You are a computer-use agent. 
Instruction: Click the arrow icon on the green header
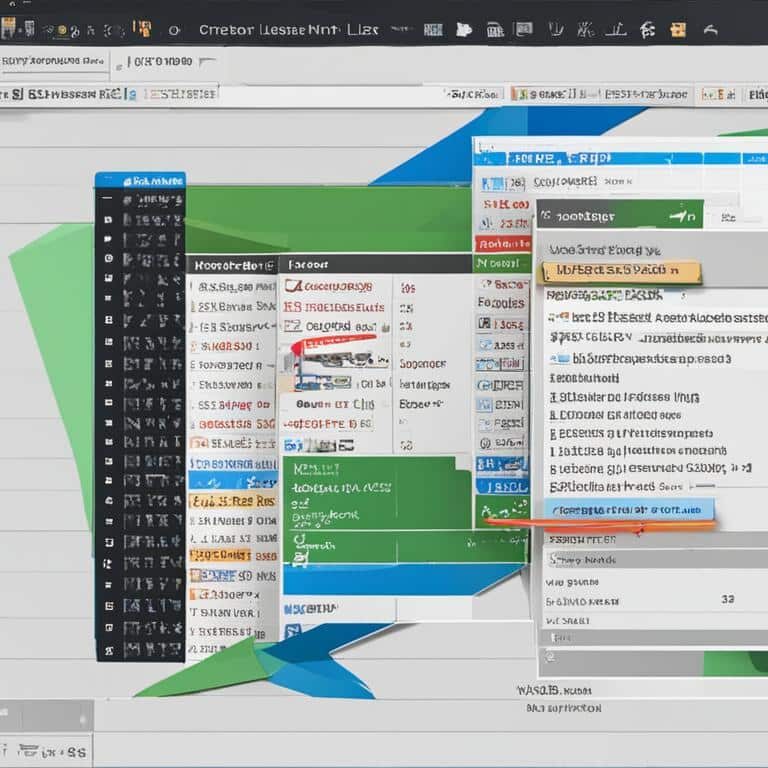(x=685, y=214)
